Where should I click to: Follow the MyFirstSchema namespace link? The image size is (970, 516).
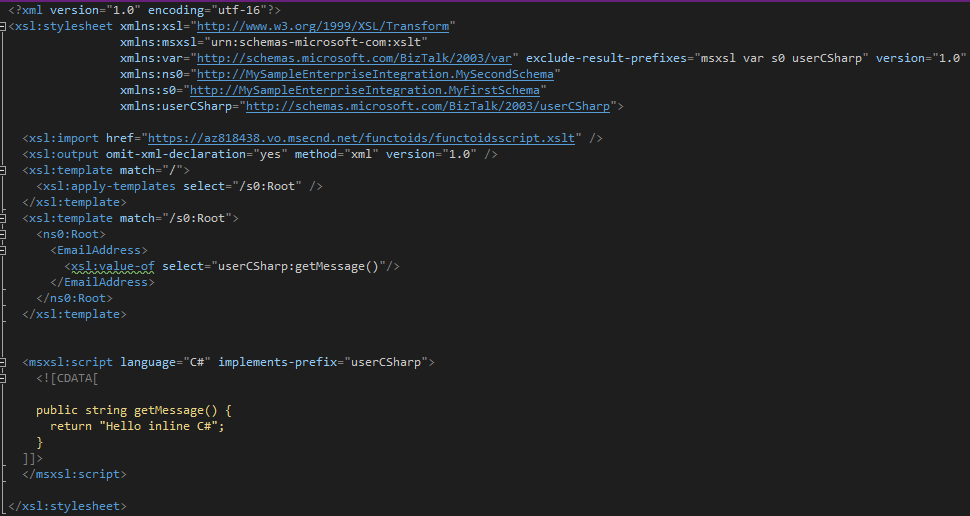click(364, 90)
